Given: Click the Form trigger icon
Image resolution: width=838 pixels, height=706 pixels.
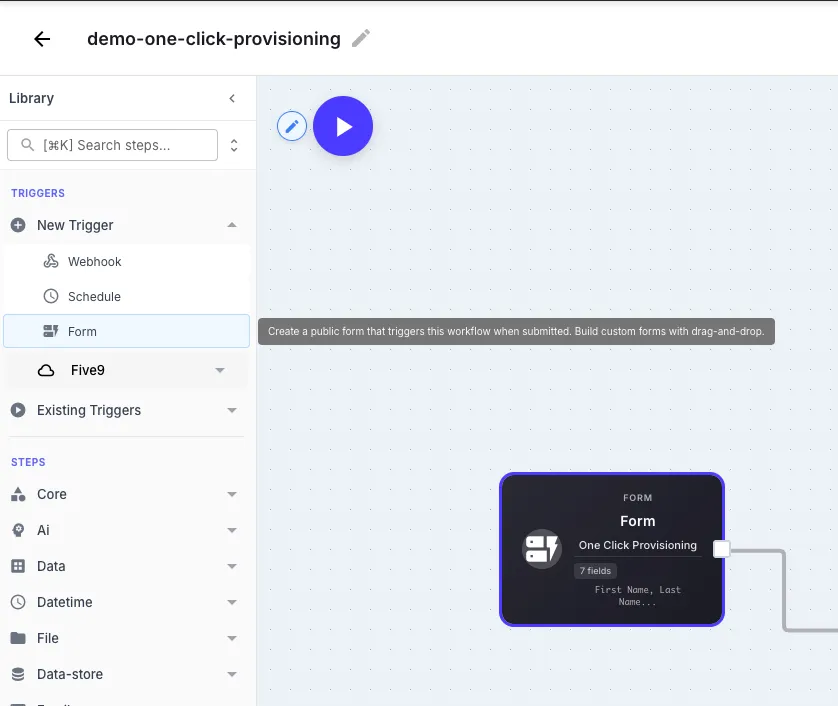Looking at the screenshot, I should pos(52,331).
